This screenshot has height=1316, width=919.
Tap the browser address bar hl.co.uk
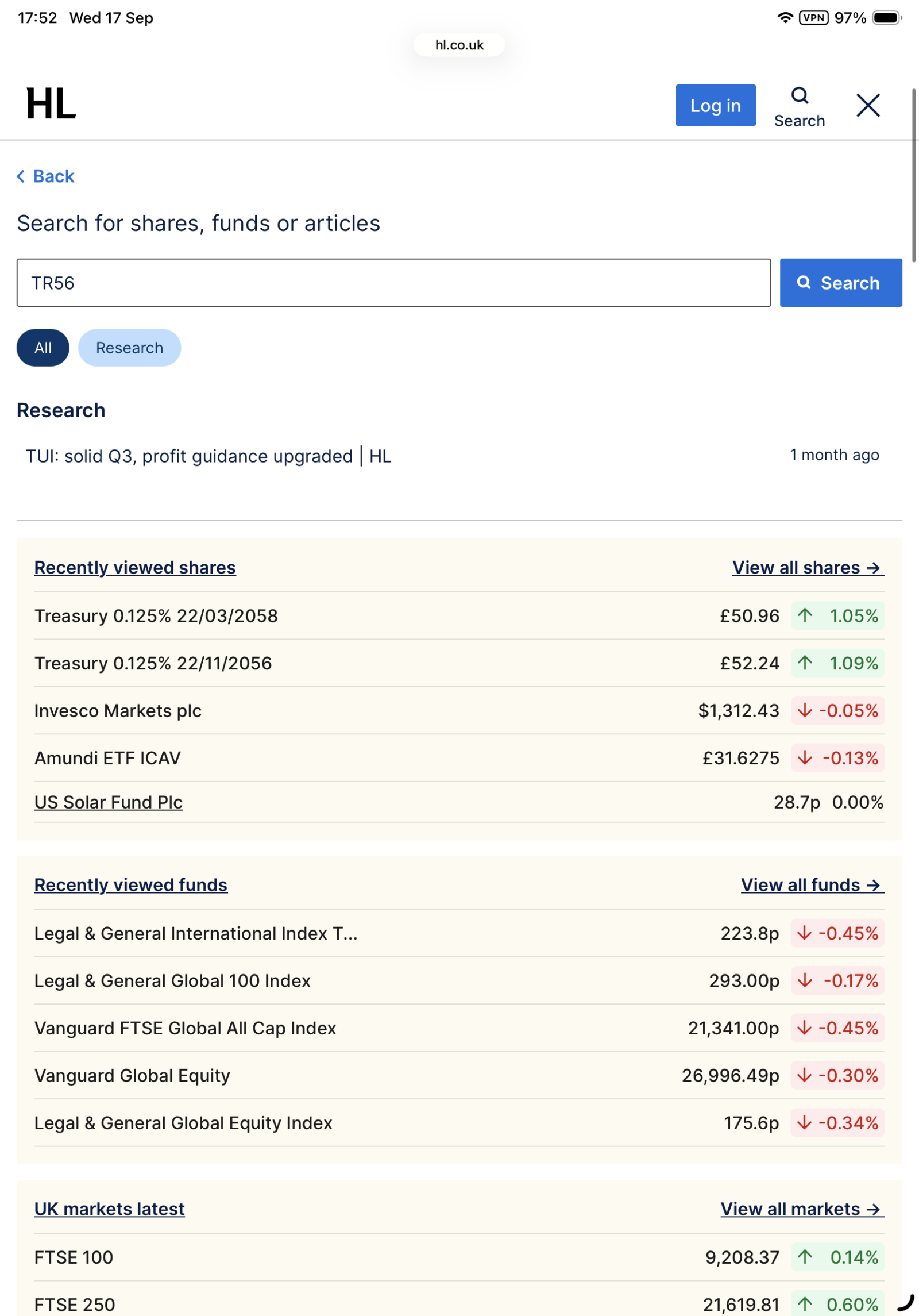[459, 45]
